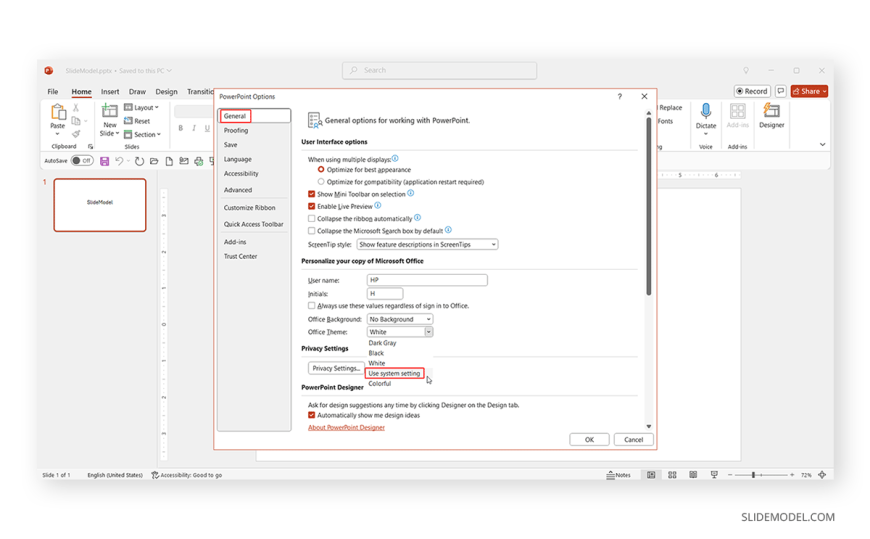Switch to the Draw ribbon tab

coord(137,92)
